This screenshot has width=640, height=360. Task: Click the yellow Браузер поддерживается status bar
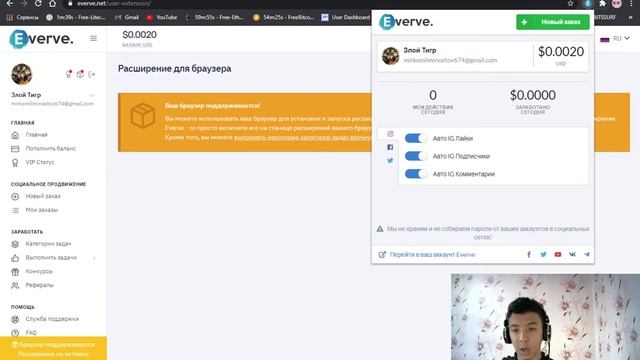(x=53, y=349)
